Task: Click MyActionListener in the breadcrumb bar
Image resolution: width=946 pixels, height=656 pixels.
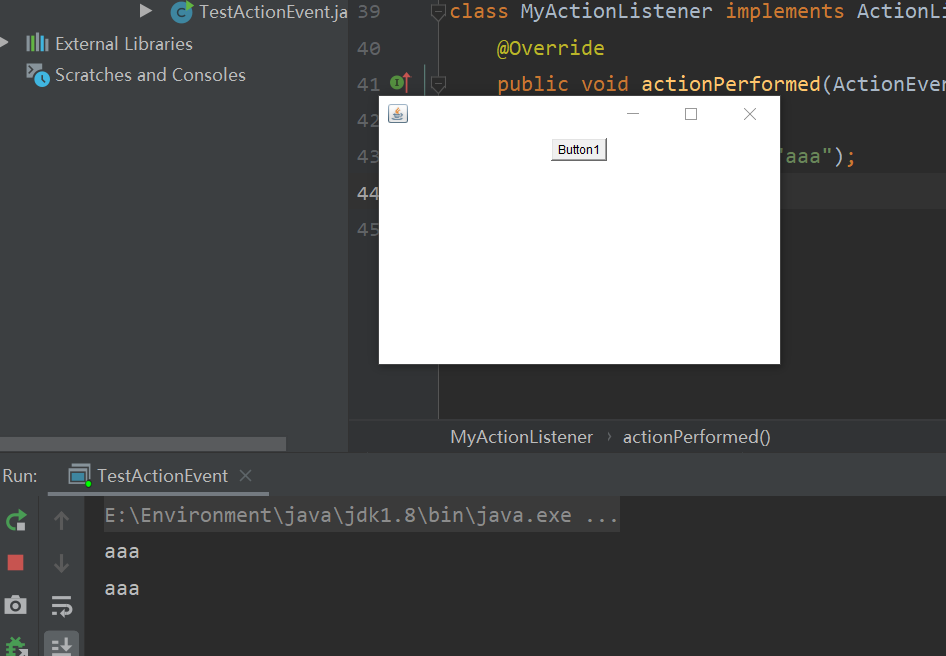Action: [x=521, y=437]
